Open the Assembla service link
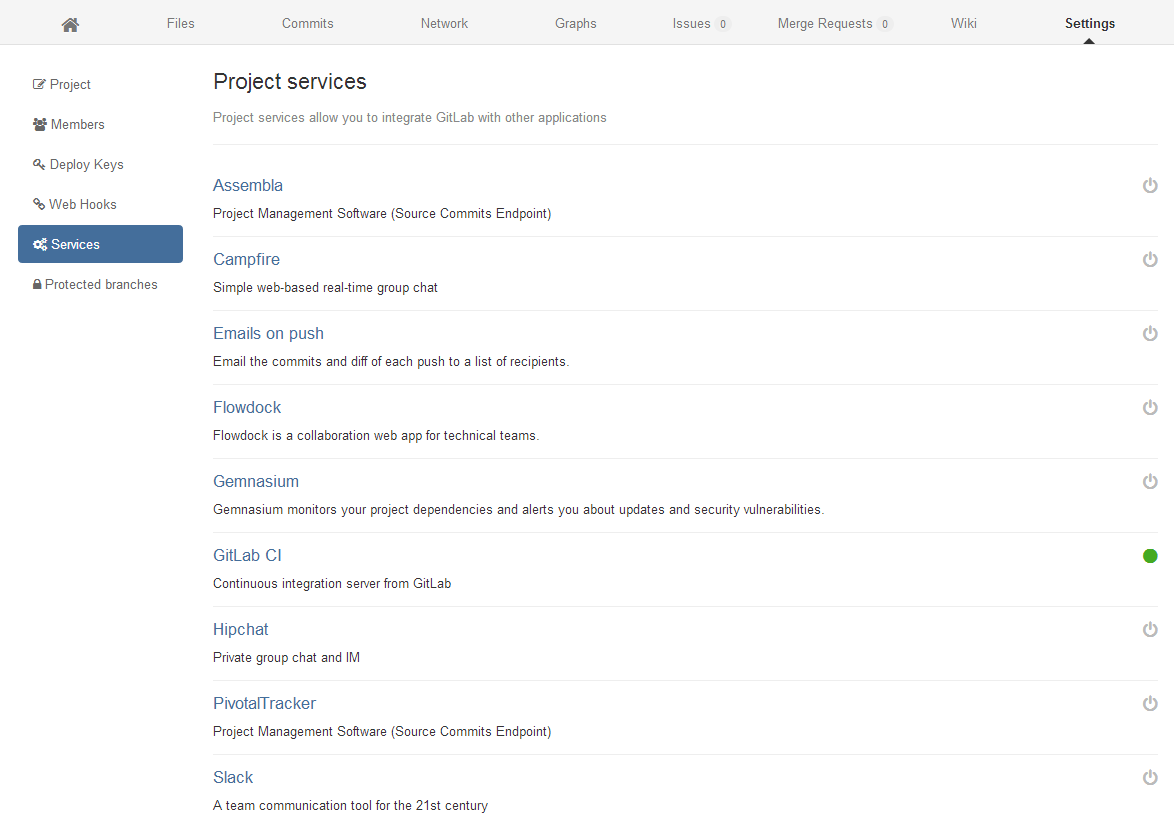The height and width of the screenshot is (820, 1174). [x=248, y=185]
